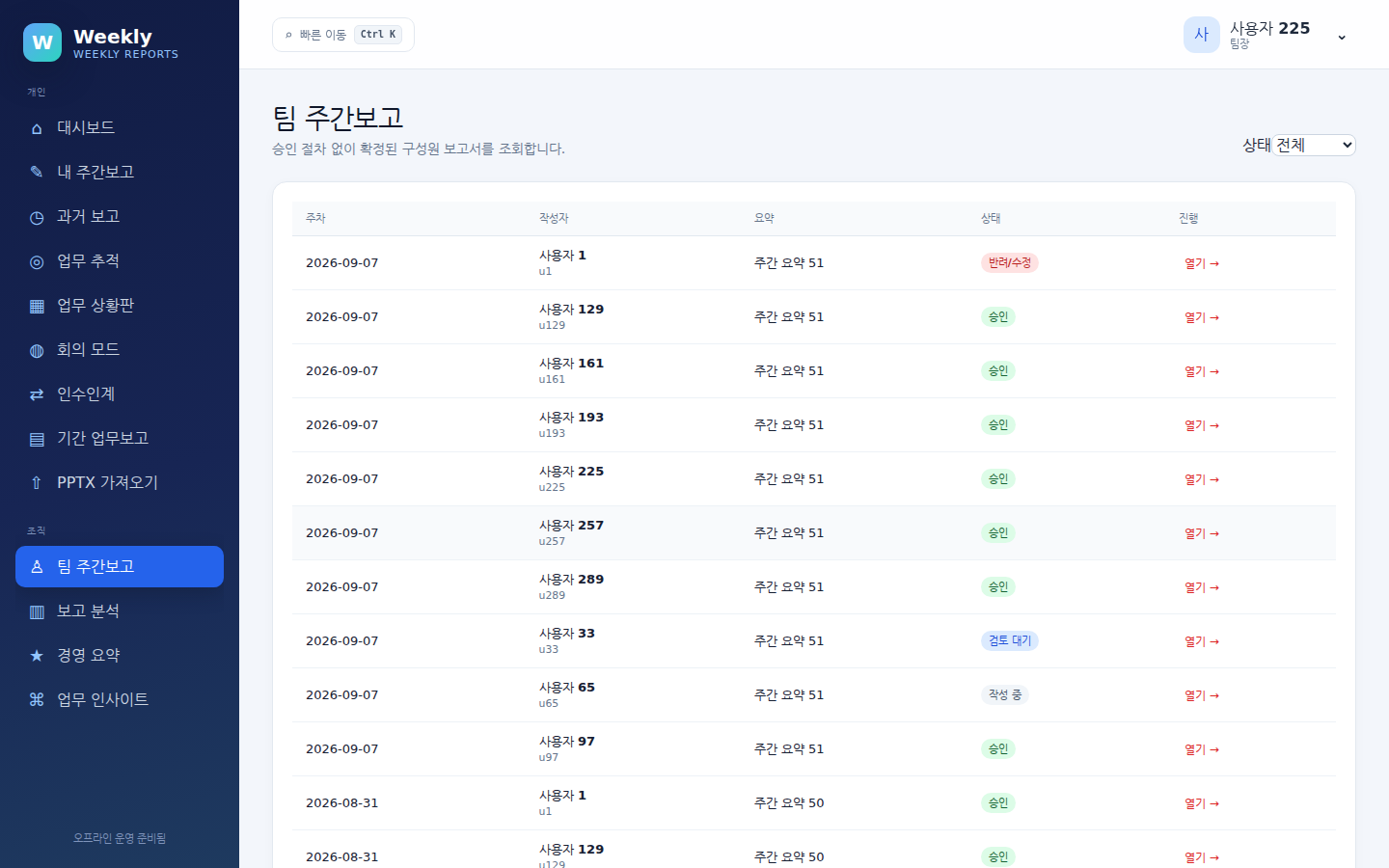Click the Weekly logo icon
The height and width of the screenshot is (868, 1389).
[42, 42]
